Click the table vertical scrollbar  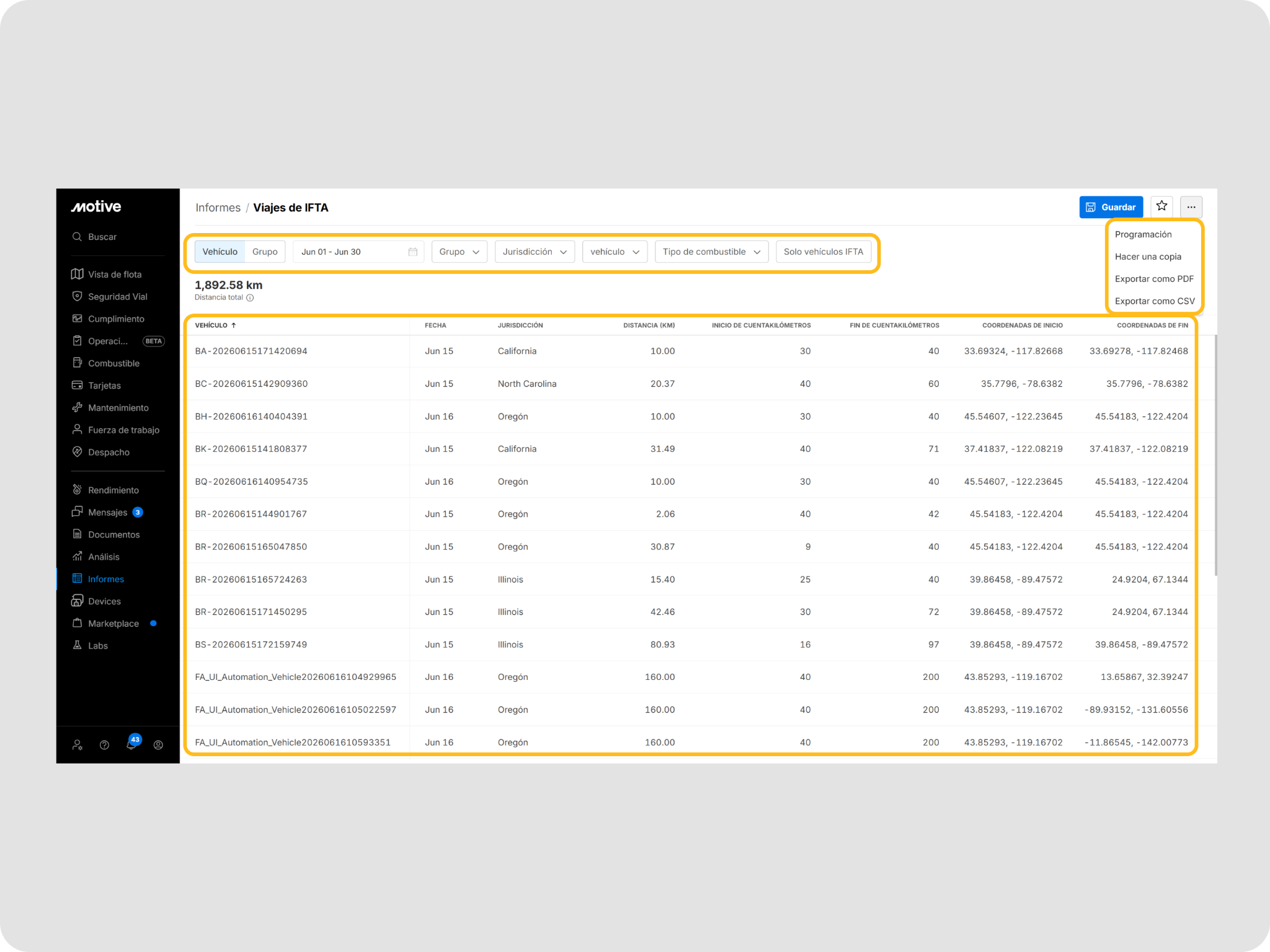click(x=1215, y=456)
